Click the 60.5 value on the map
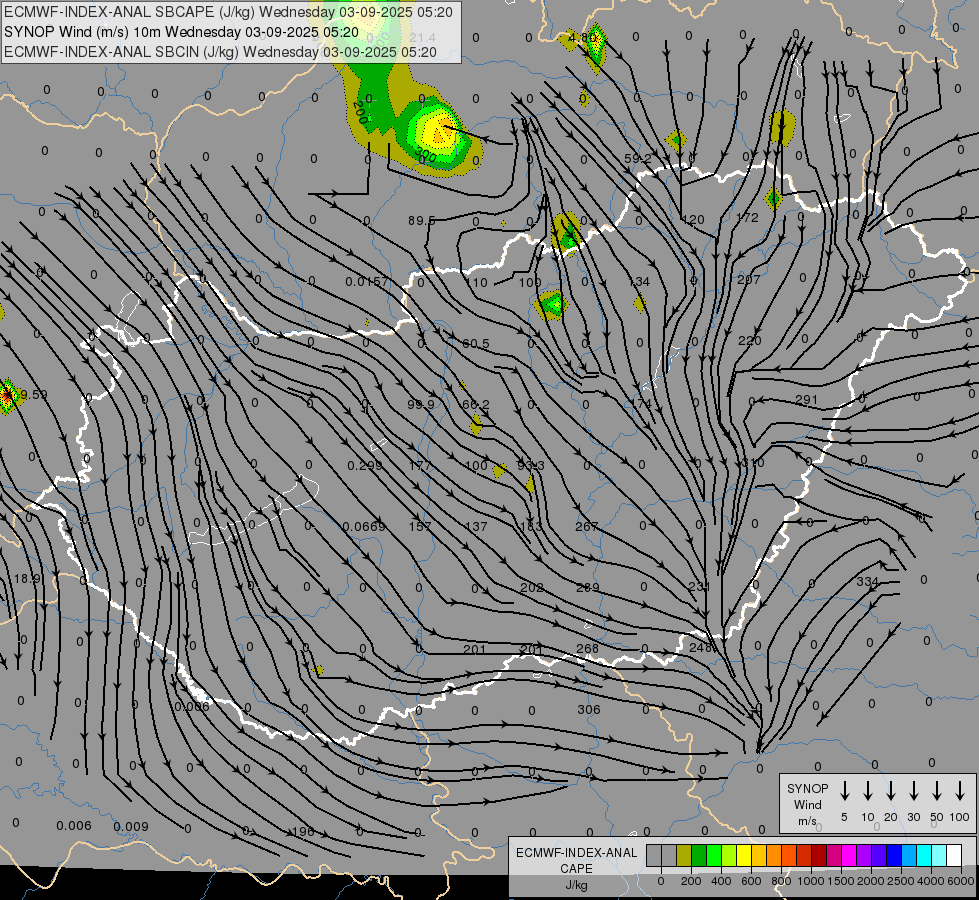Viewport: 979px width, 900px height. (476, 344)
